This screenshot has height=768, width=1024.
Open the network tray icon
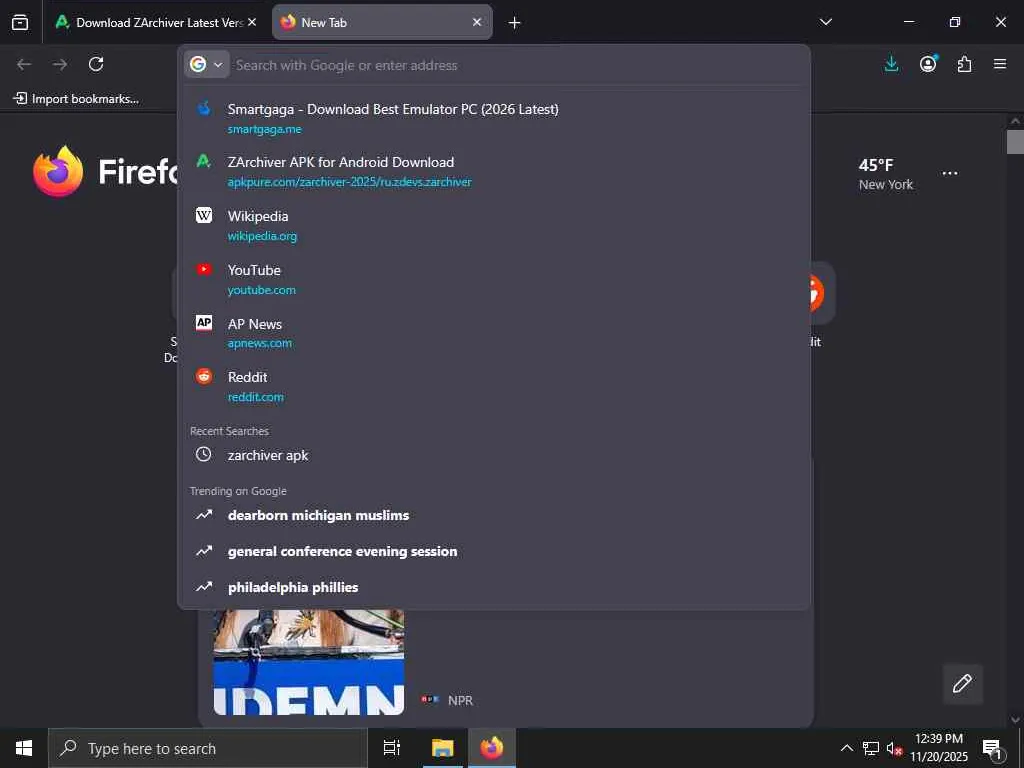871,748
